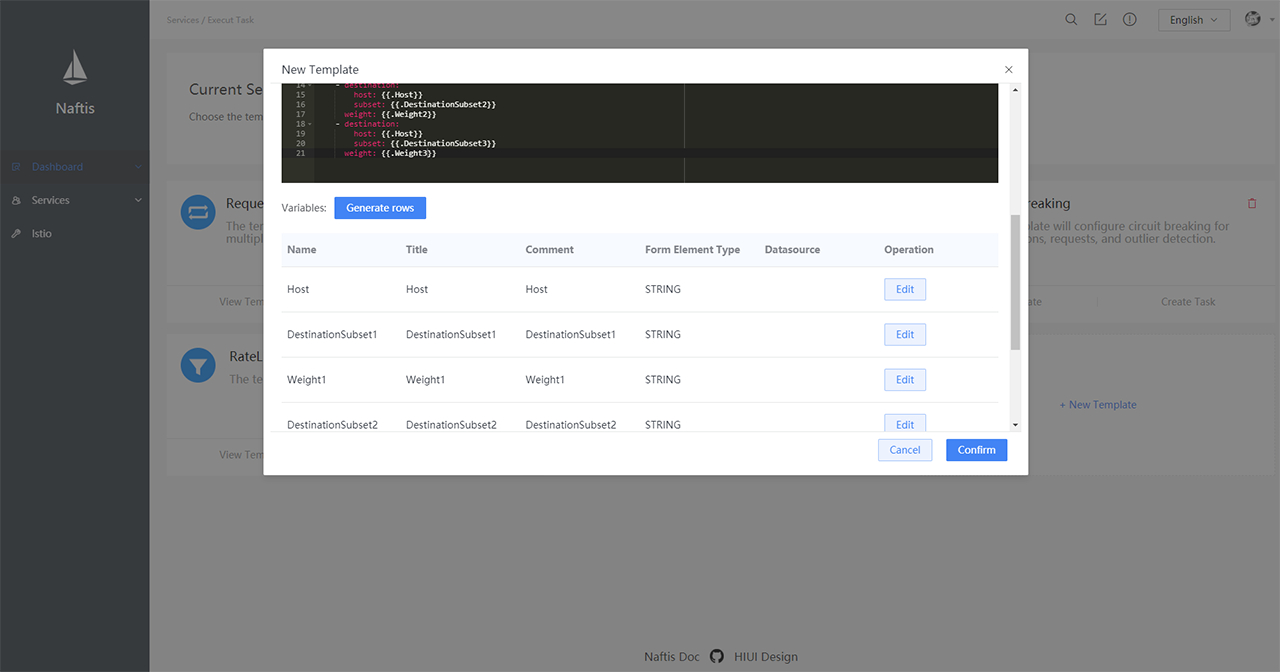Image resolution: width=1280 pixels, height=672 pixels.
Task: Edit the Host variable row
Action: 904,289
